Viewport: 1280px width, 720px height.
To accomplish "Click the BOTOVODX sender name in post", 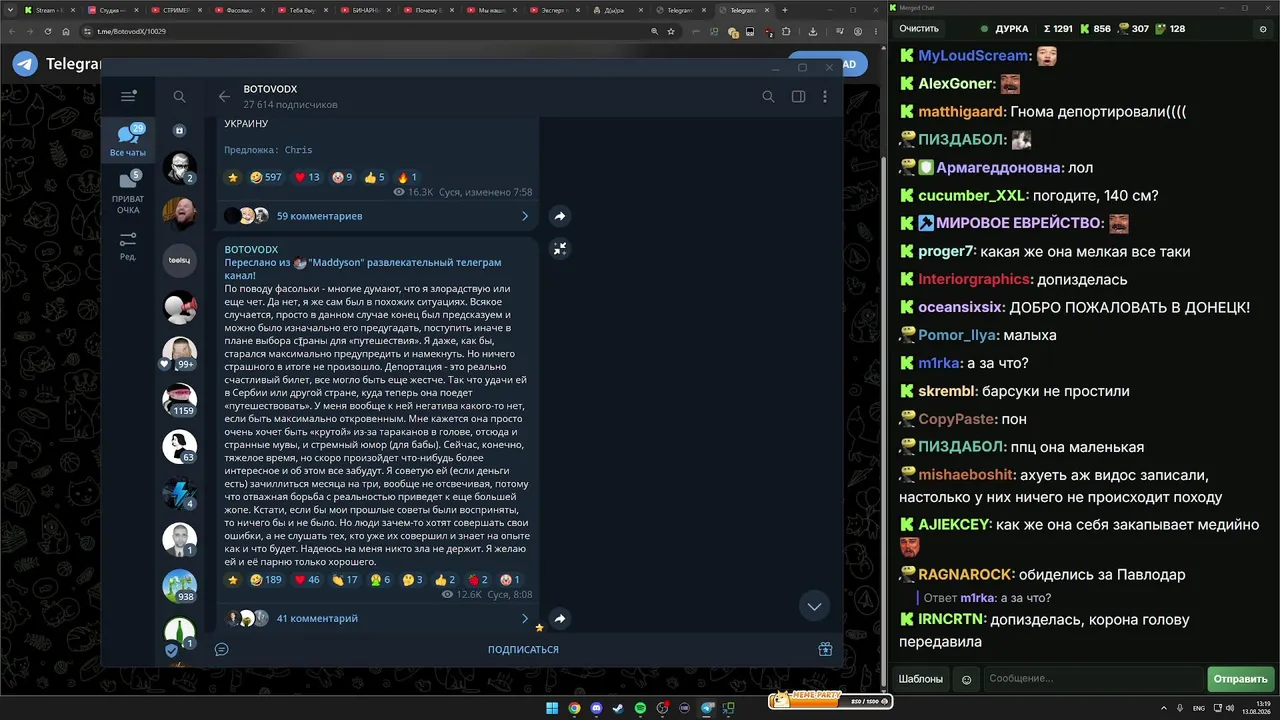I will point(251,249).
